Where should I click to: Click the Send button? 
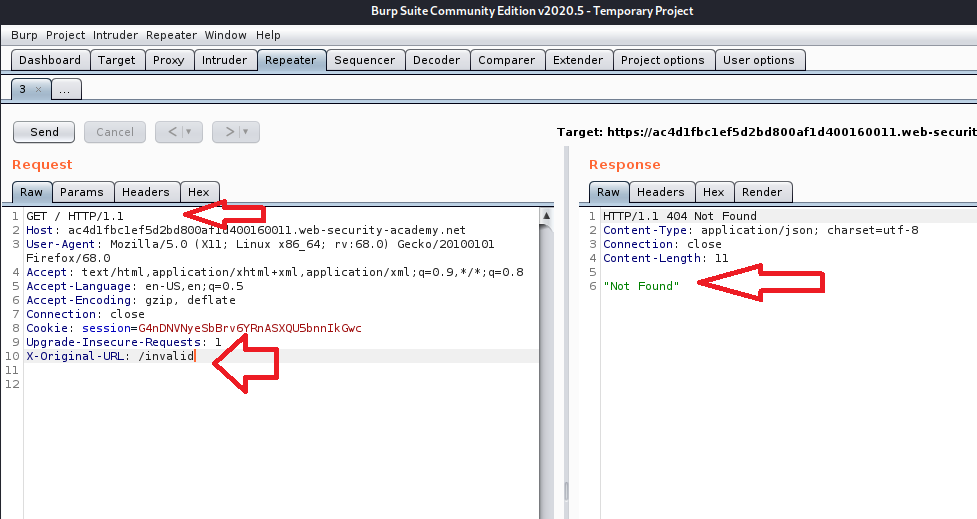click(44, 132)
